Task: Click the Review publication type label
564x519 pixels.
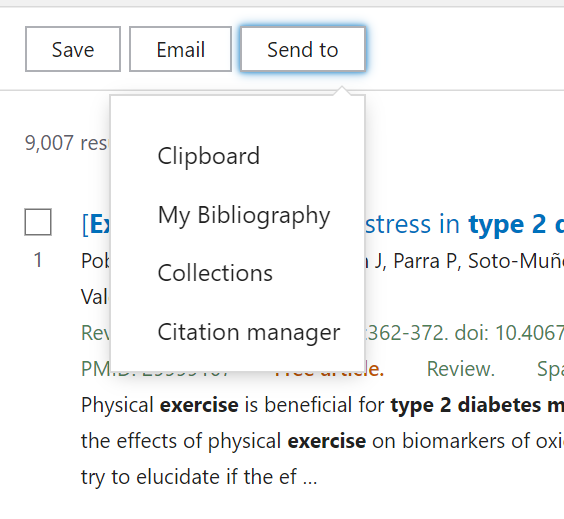Action: (461, 369)
